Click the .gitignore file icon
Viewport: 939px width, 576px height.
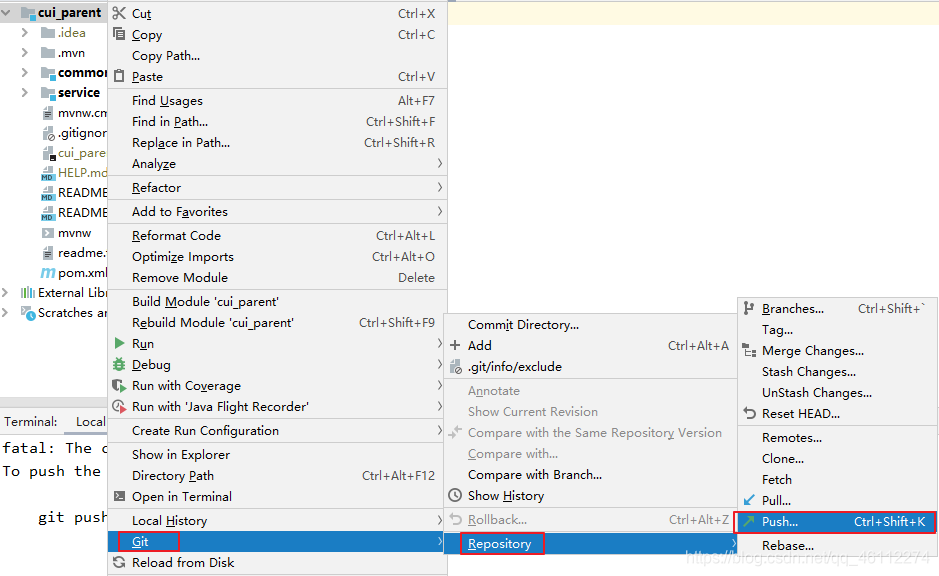pyautogui.click(x=49, y=133)
